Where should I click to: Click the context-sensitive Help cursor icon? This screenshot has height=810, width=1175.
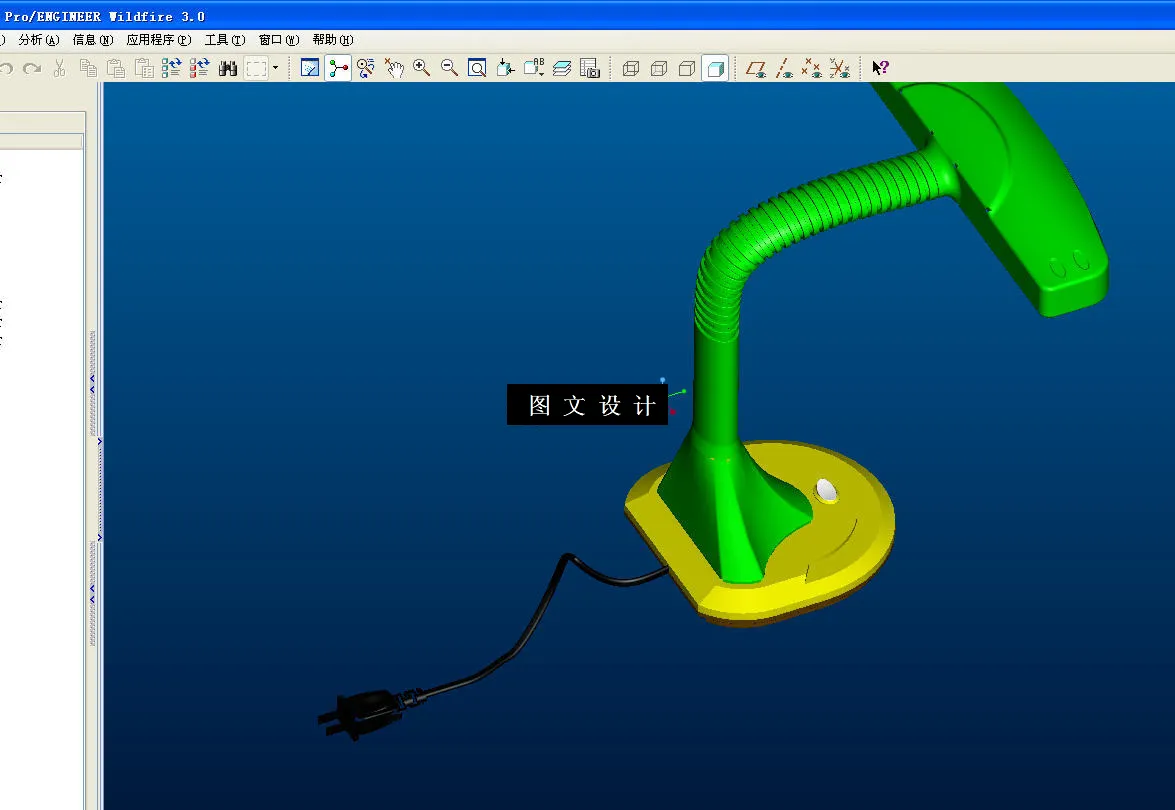(881, 68)
